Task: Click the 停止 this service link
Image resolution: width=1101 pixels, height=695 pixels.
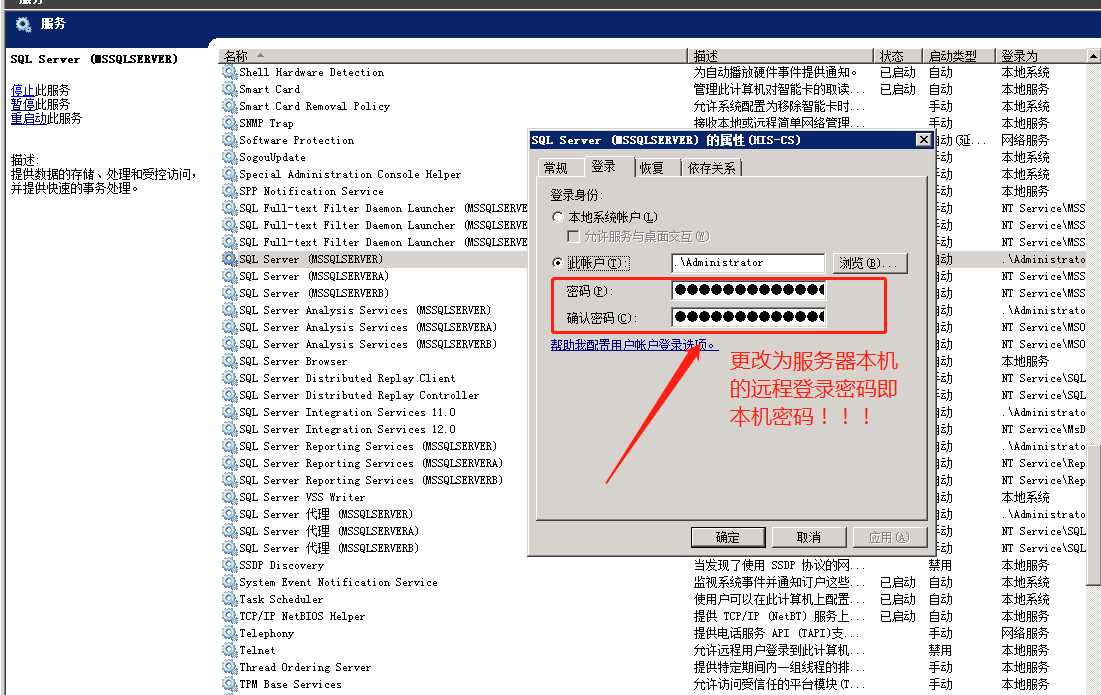Action: coord(22,91)
